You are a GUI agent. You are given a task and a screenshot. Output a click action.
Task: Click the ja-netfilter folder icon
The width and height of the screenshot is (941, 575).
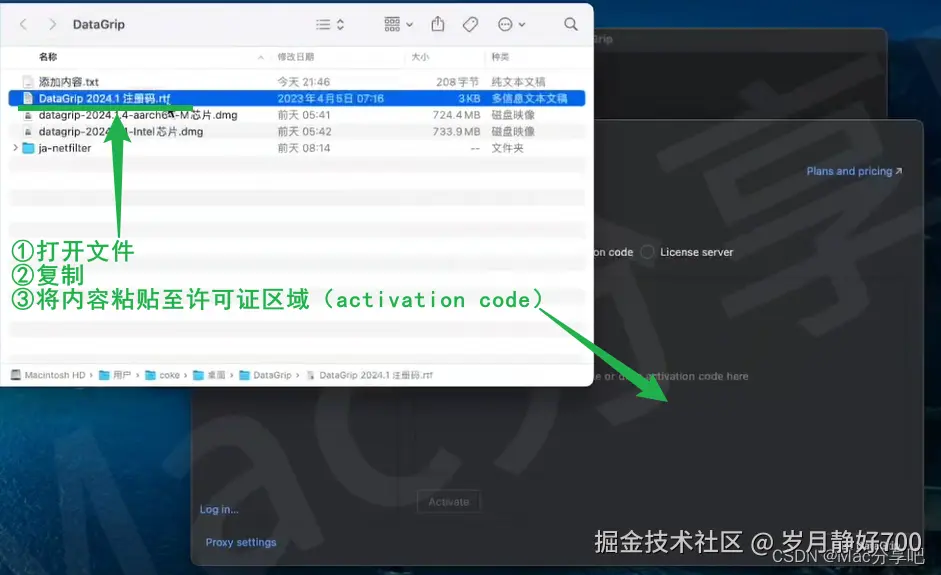coord(28,148)
